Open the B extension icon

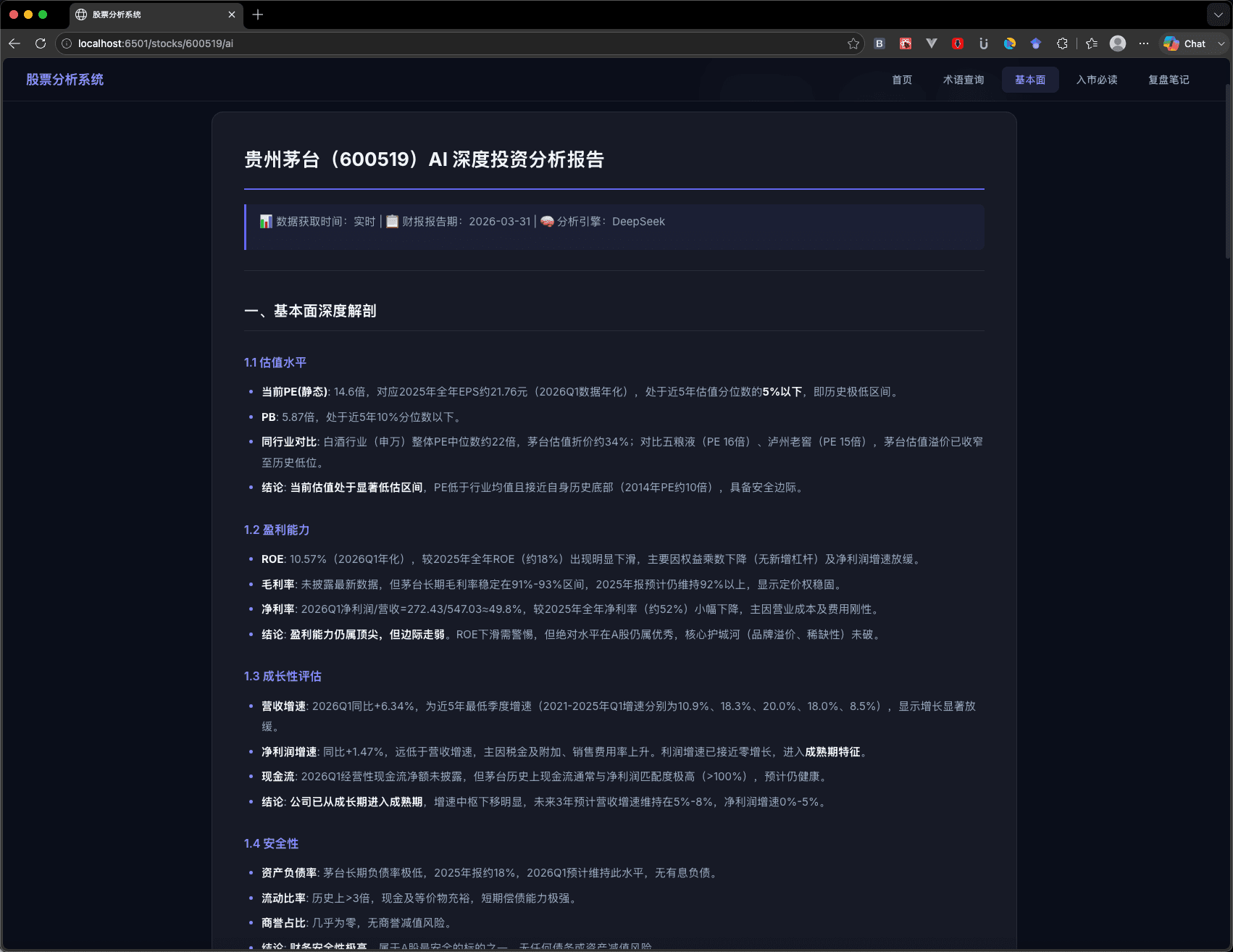pyautogui.click(x=879, y=43)
